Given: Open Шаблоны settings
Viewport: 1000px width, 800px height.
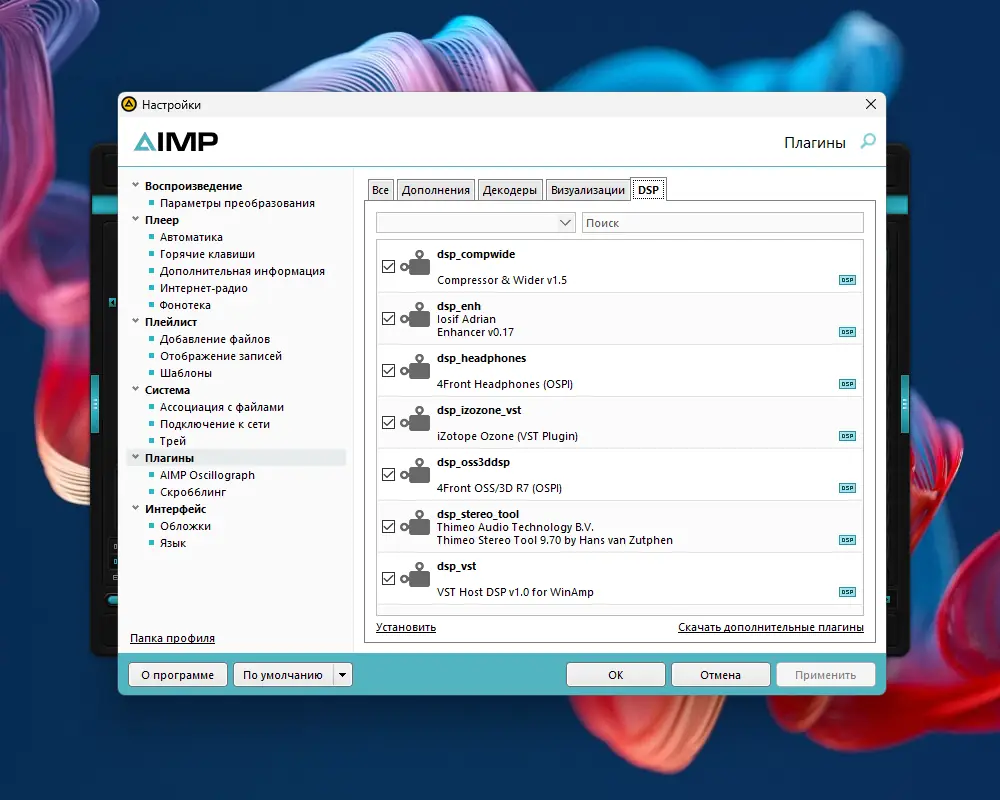Looking at the screenshot, I should (186, 373).
